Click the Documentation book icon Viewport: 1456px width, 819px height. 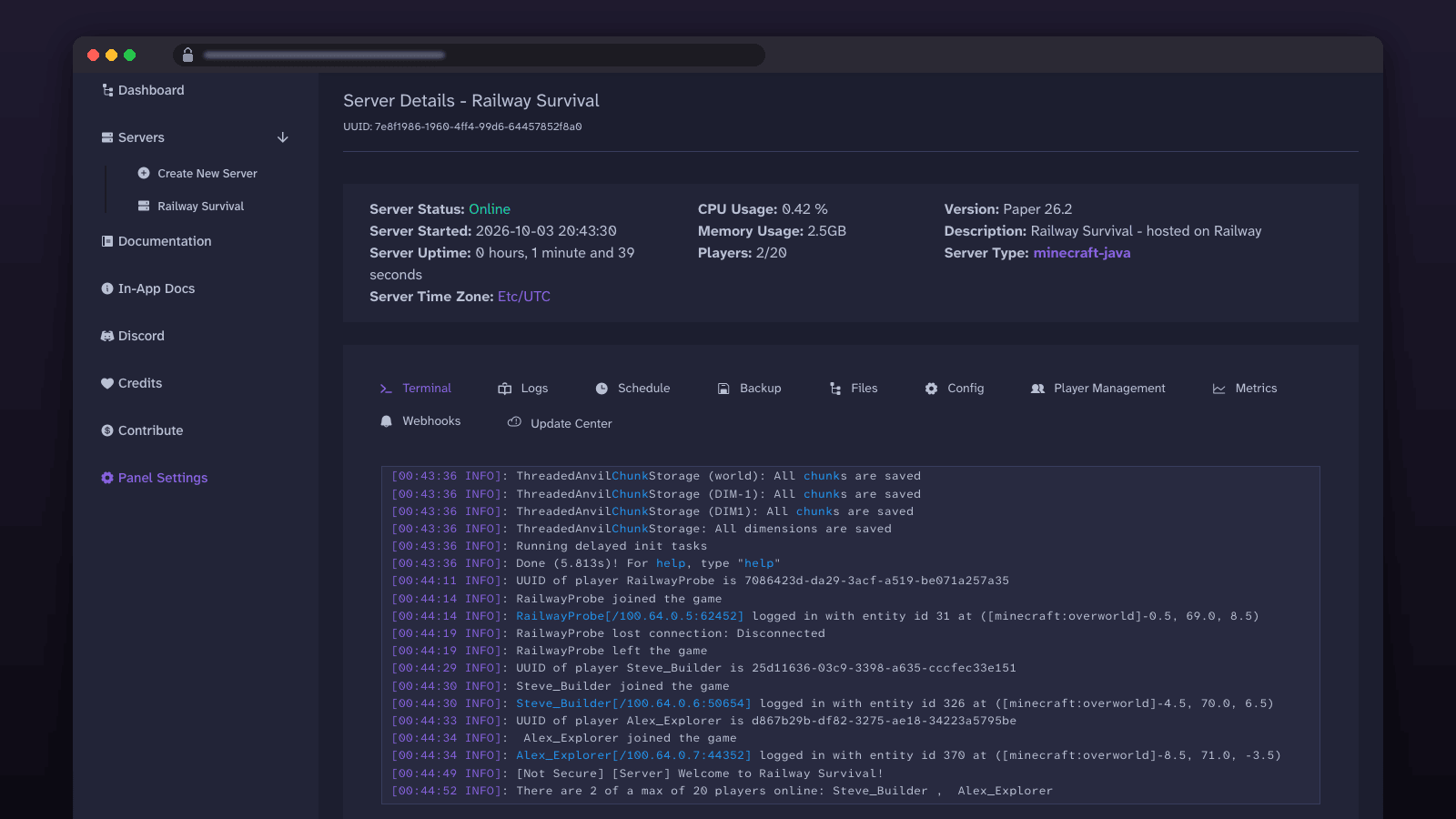click(x=107, y=241)
